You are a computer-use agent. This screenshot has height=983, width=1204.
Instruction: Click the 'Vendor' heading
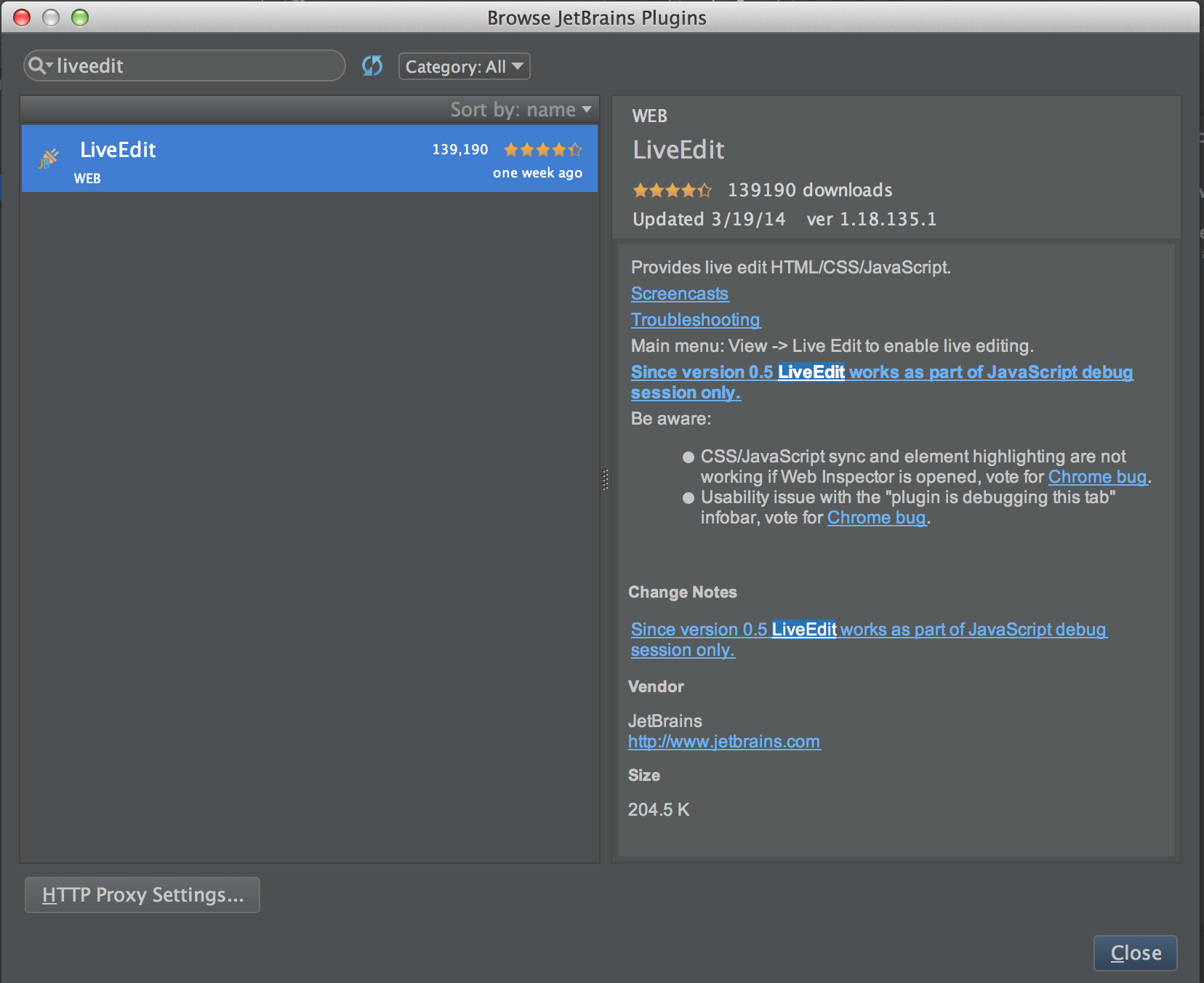click(656, 687)
